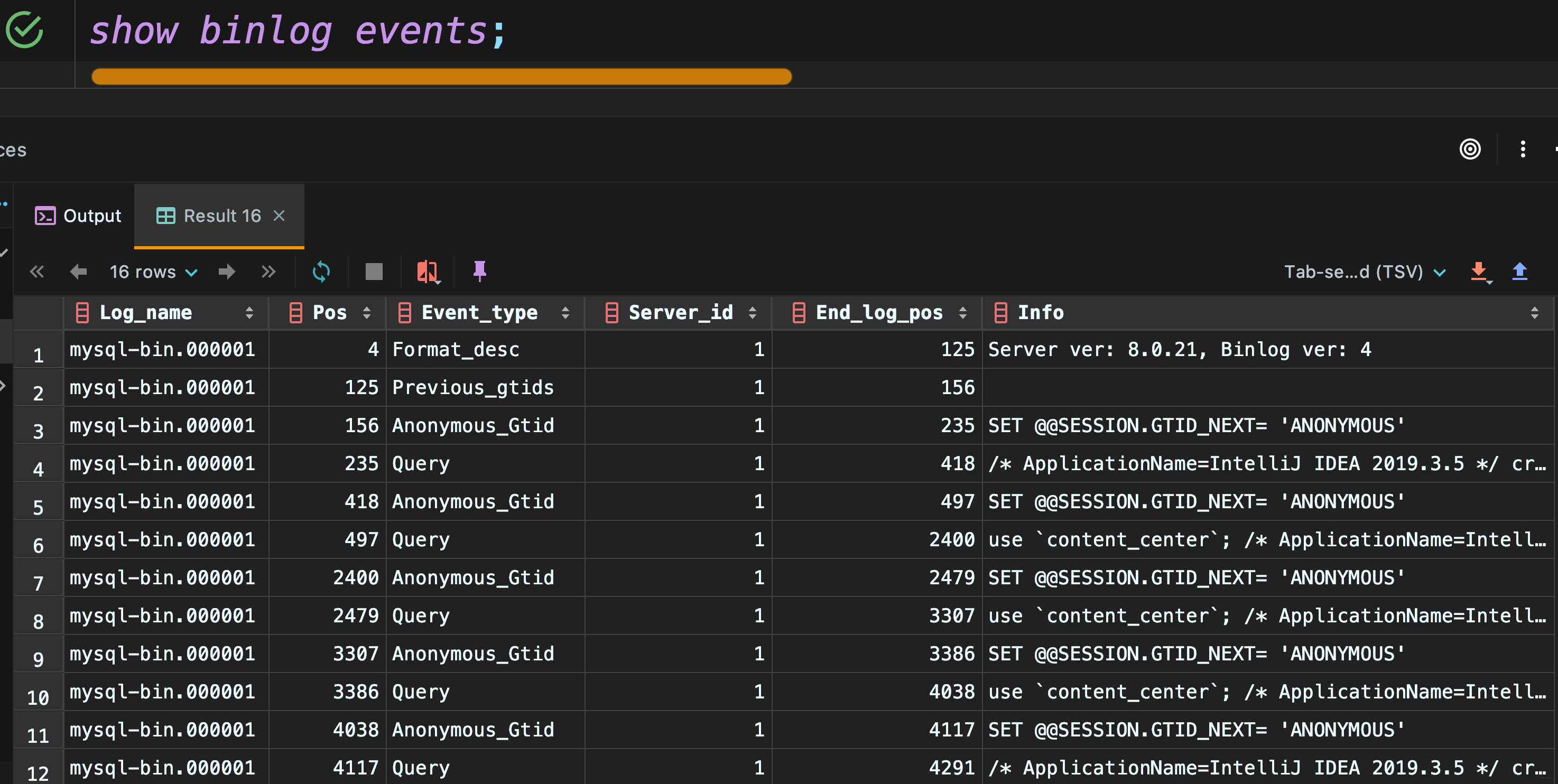Click the import data upload icon

tap(1520, 272)
